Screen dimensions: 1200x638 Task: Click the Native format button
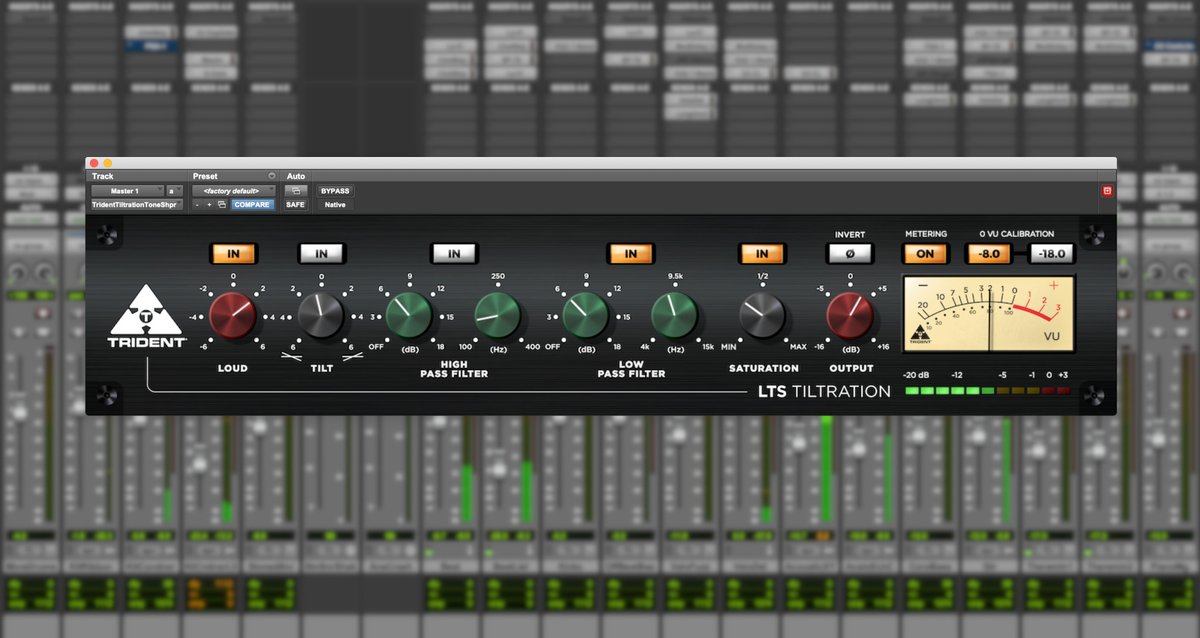tap(334, 205)
